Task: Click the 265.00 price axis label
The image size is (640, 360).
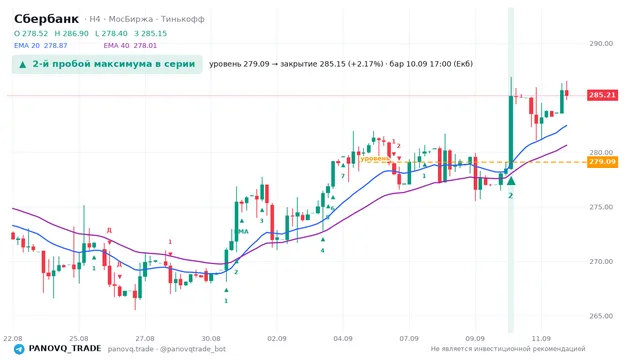Action: pyautogui.click(x=601, y=316)
